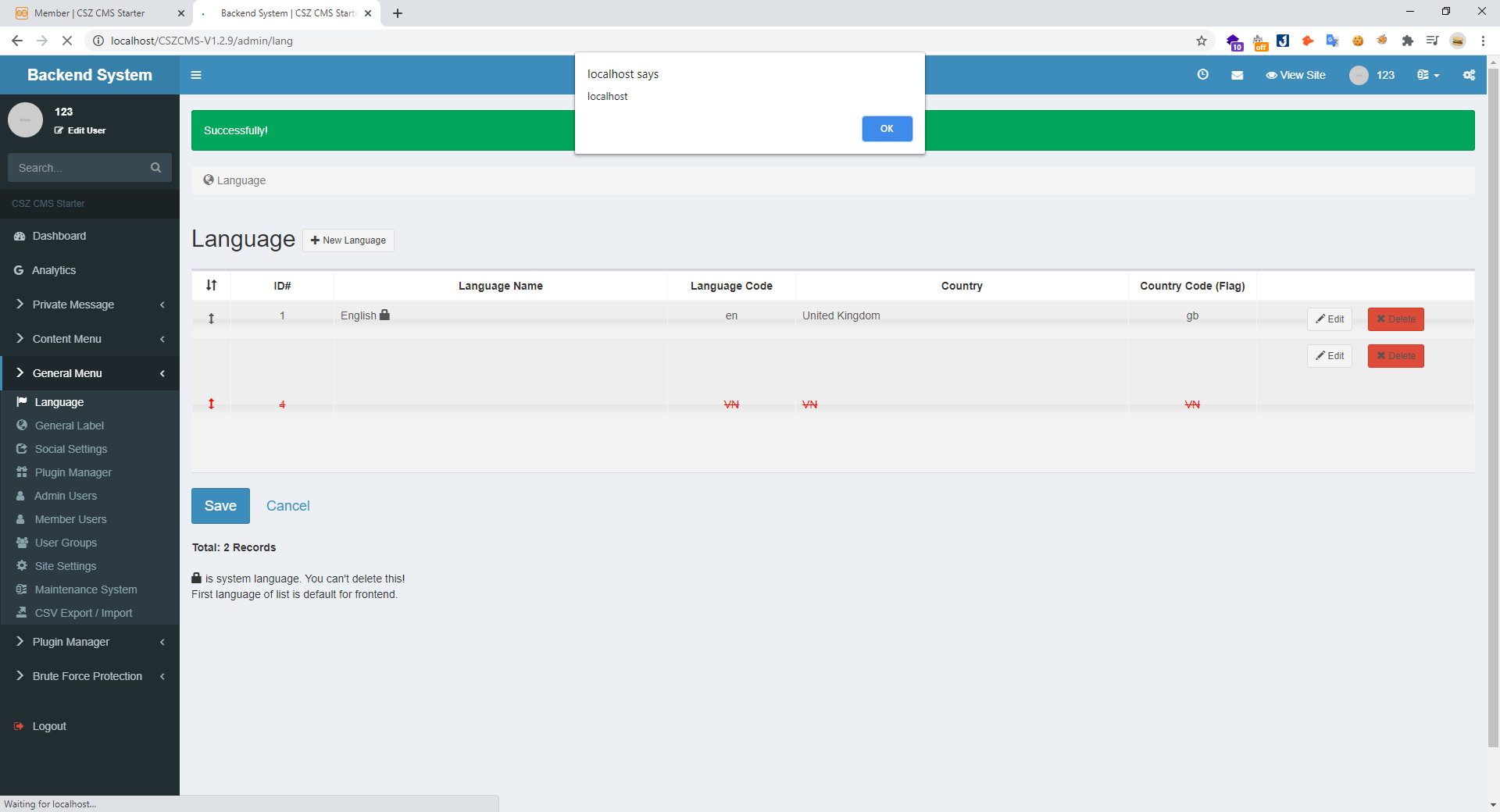
Task: Click the site information icon beside URL
Action: tap(98, 41)
